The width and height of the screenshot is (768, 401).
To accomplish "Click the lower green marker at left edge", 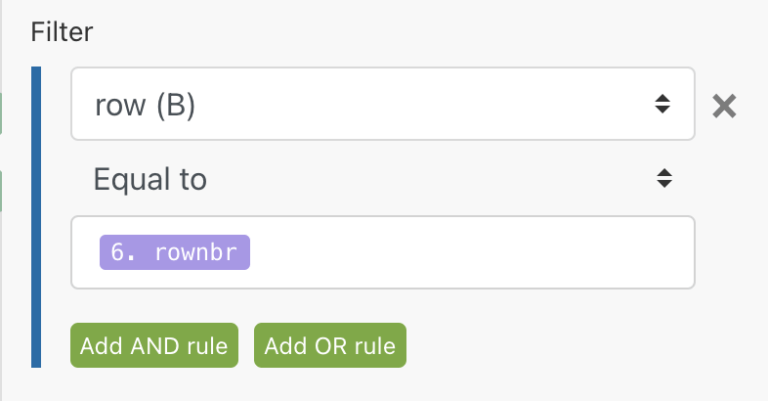I will (1, 190).
